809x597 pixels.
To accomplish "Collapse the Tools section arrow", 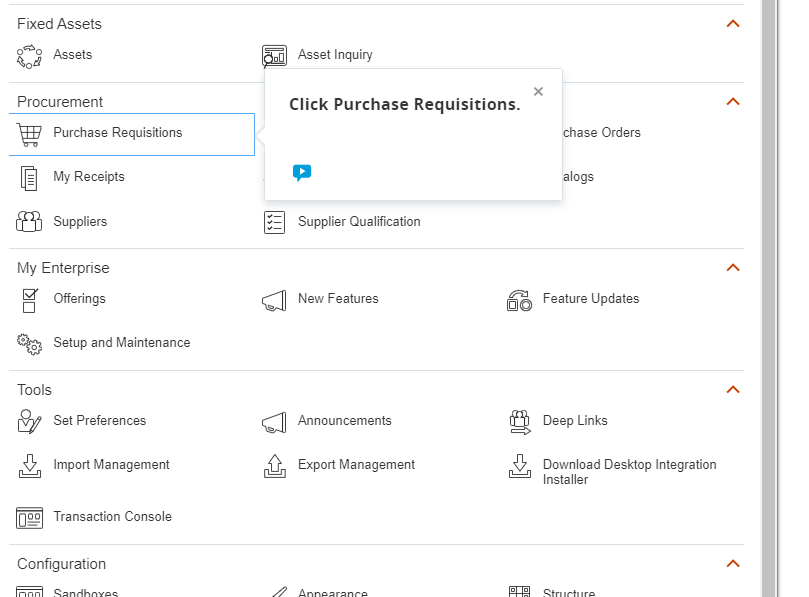I will (x=733, y=390).
